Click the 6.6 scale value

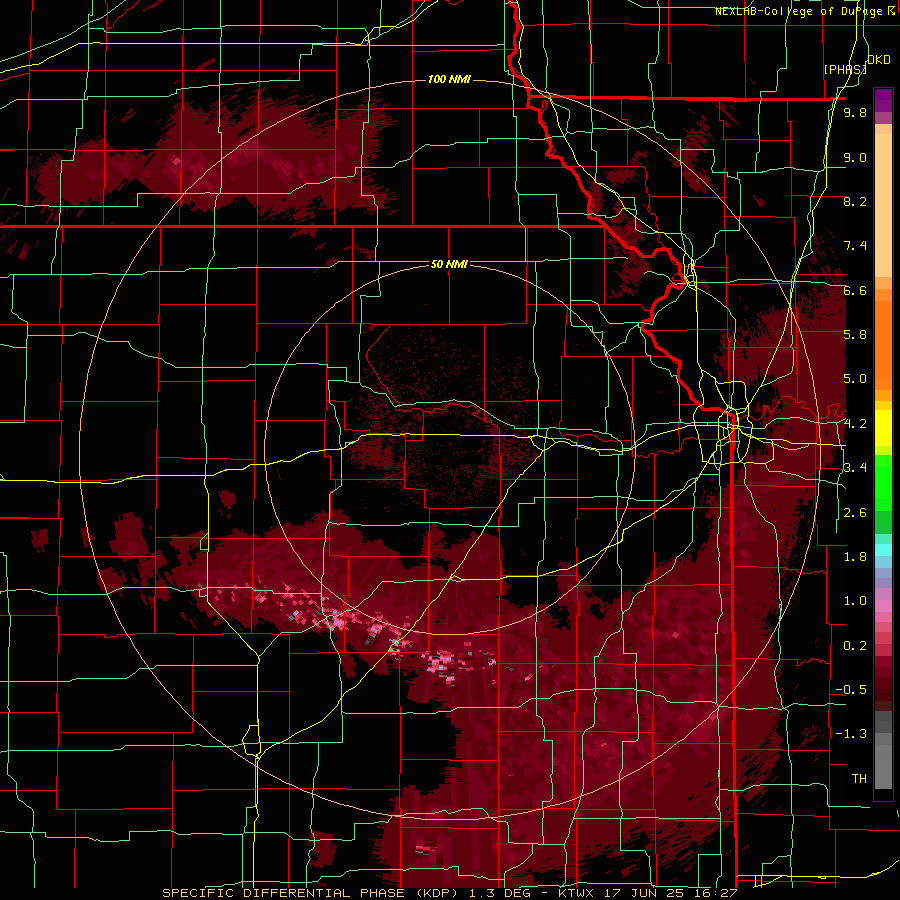coord(855,290)
